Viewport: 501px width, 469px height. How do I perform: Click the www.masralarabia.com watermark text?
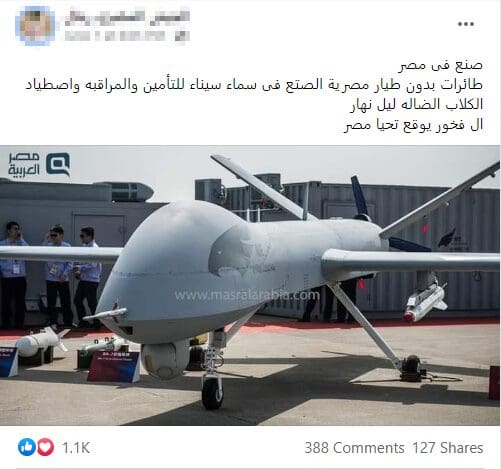pyautogui.click(x=247, y=295)
